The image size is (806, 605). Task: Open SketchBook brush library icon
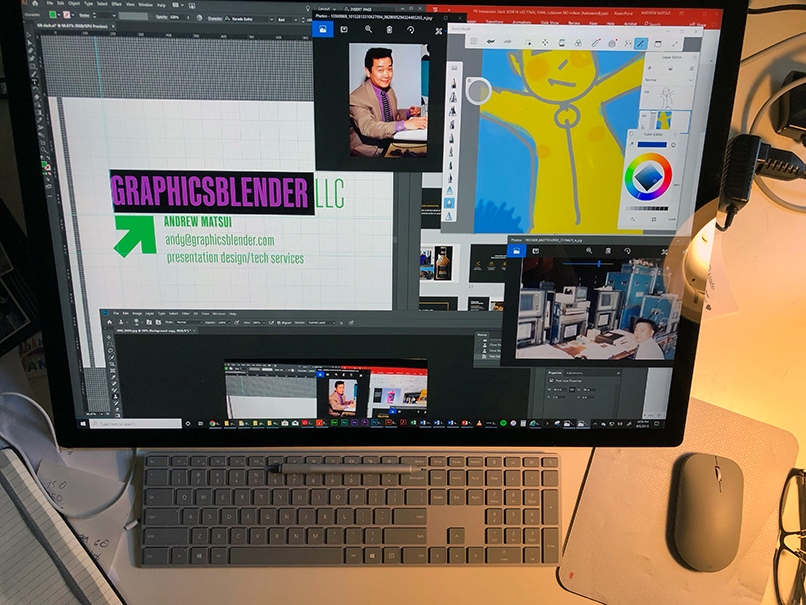click(454, 68)
